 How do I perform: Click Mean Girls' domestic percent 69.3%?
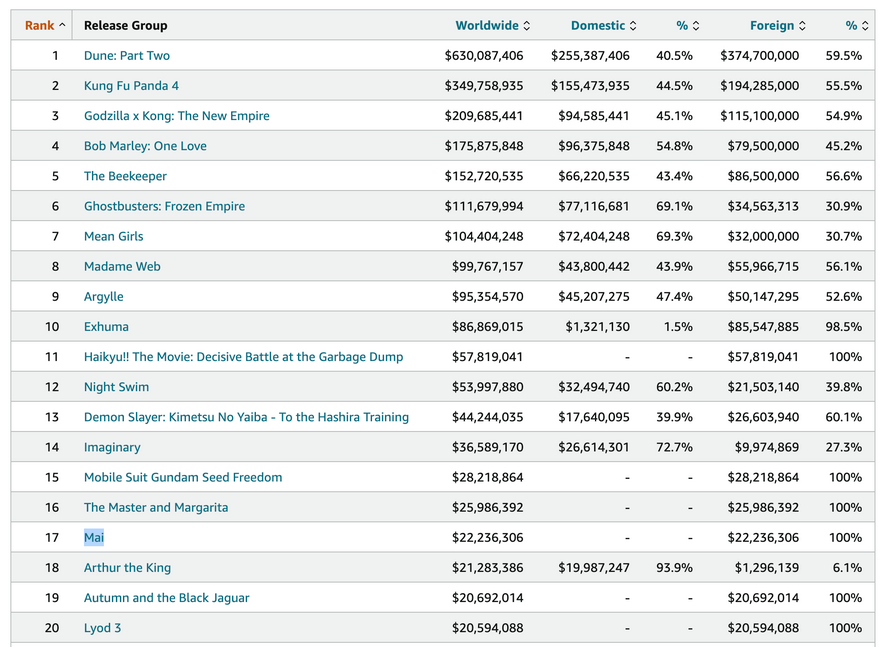(675, 236)
